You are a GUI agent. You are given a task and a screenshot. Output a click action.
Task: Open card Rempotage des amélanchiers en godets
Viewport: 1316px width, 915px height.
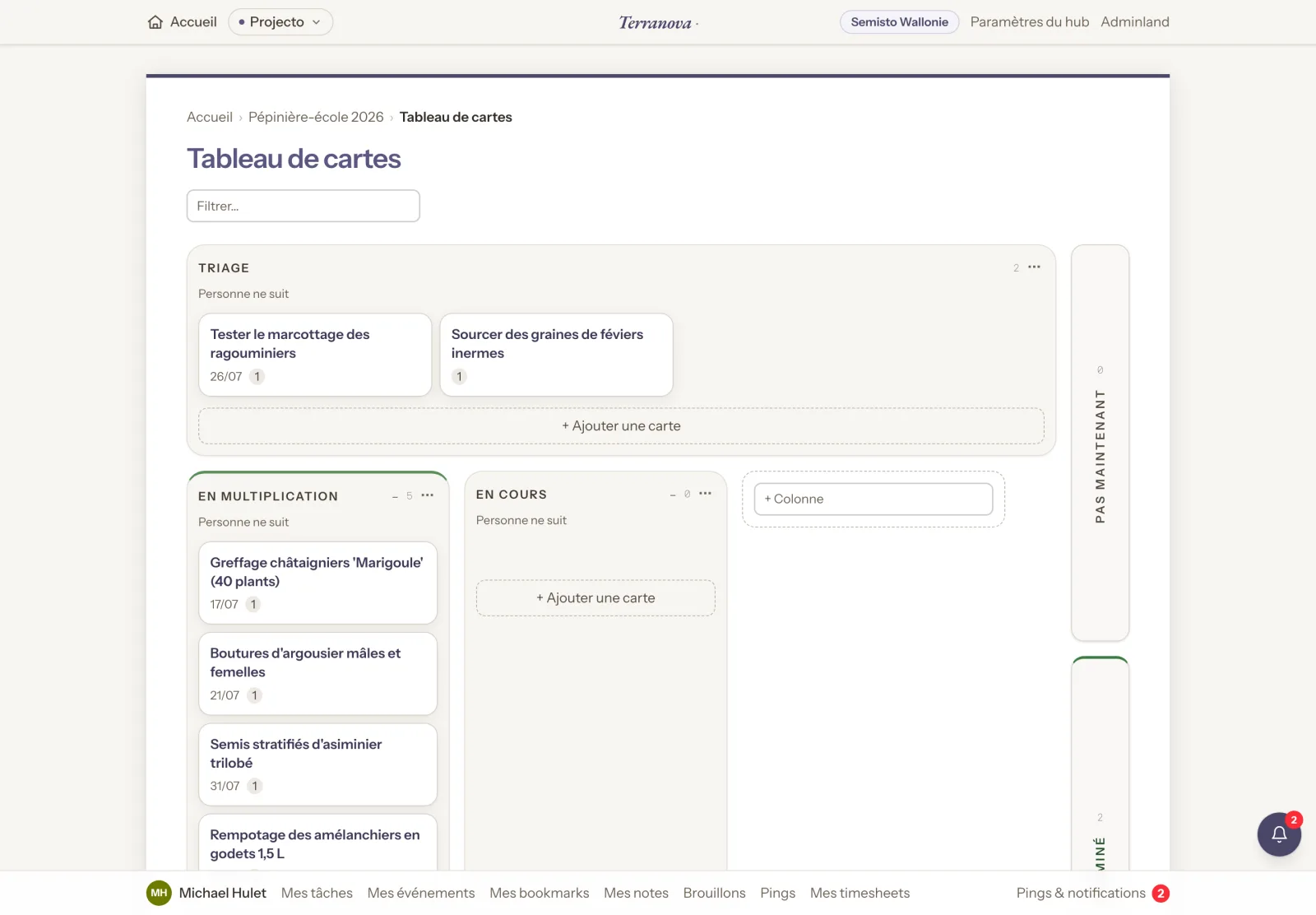coord(317,843)
